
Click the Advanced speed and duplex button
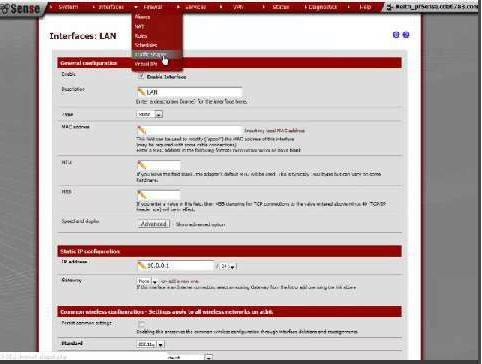click(154, 224)
